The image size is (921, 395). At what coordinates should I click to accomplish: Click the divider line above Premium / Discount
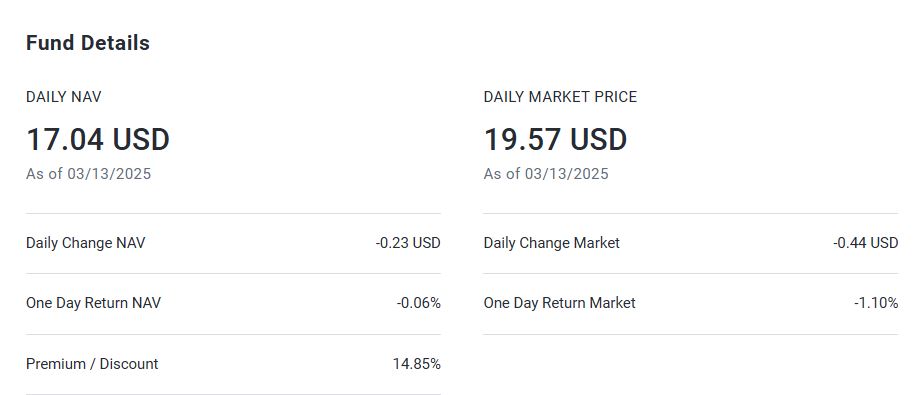coord(233,334)
